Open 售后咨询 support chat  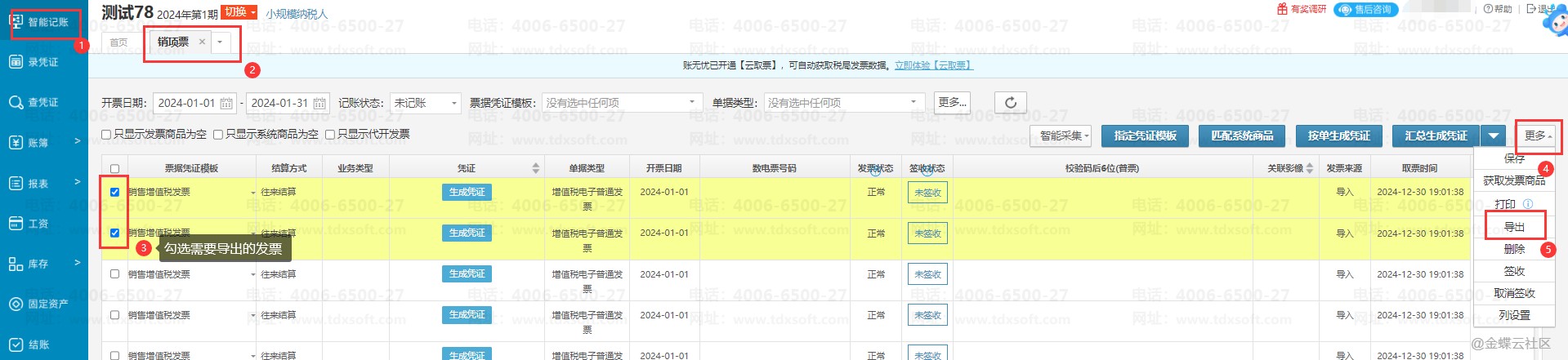pyautogui.click(x=1365, y=10)
